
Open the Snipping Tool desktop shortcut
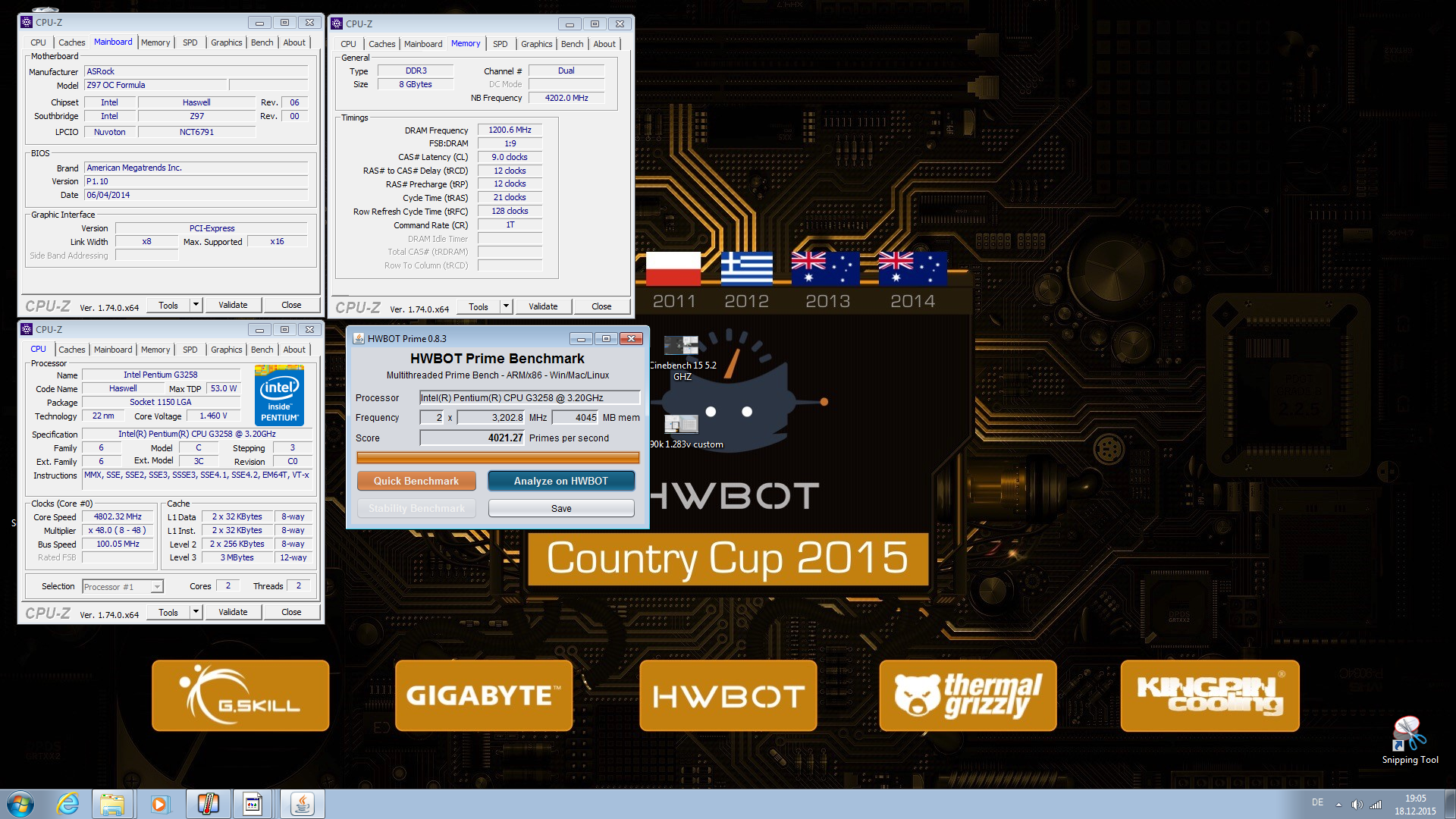pos(1409,740)
